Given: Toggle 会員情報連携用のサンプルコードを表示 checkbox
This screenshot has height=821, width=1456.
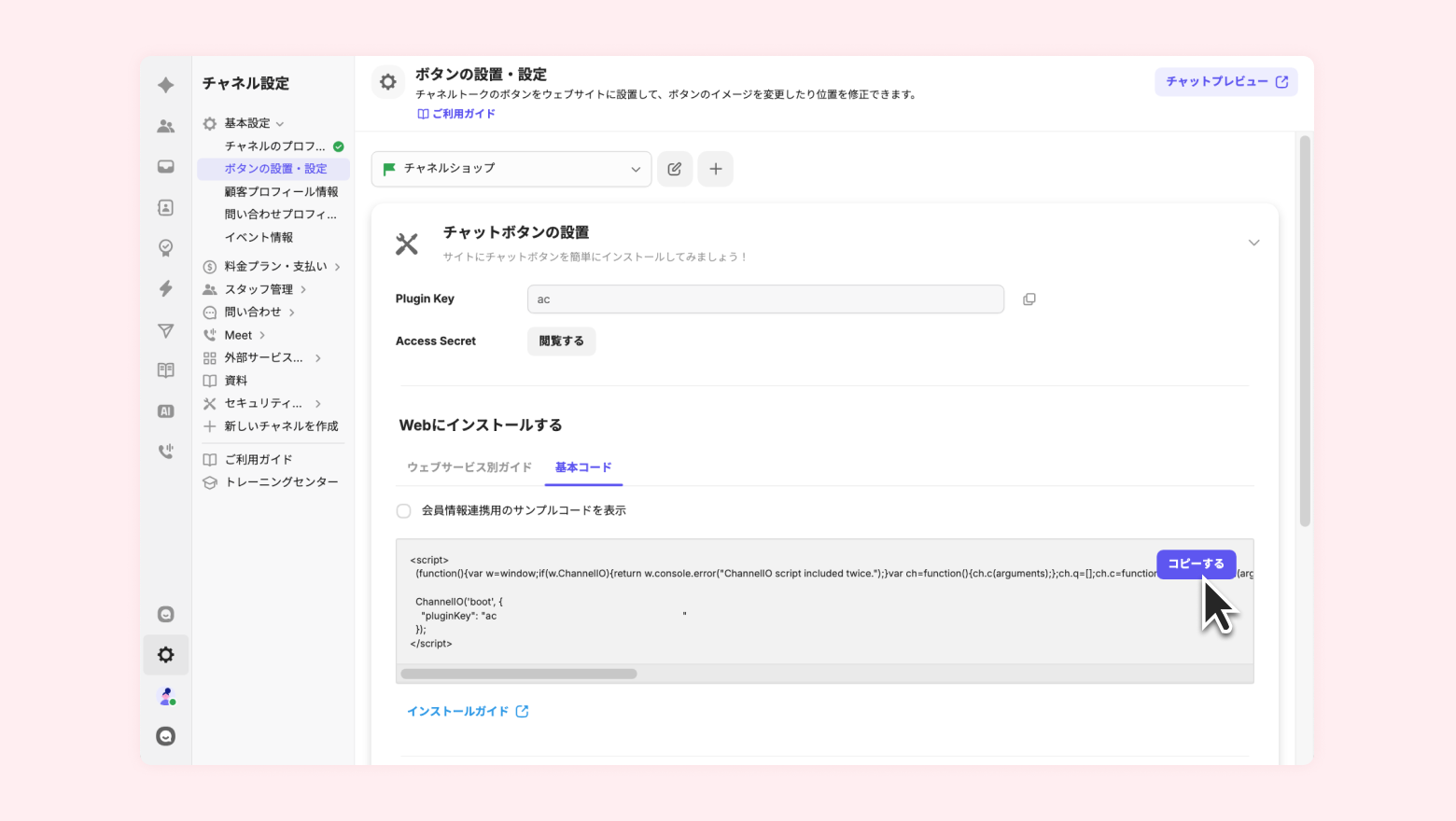Looking at the screenshot, I should [x=403, y=511].
